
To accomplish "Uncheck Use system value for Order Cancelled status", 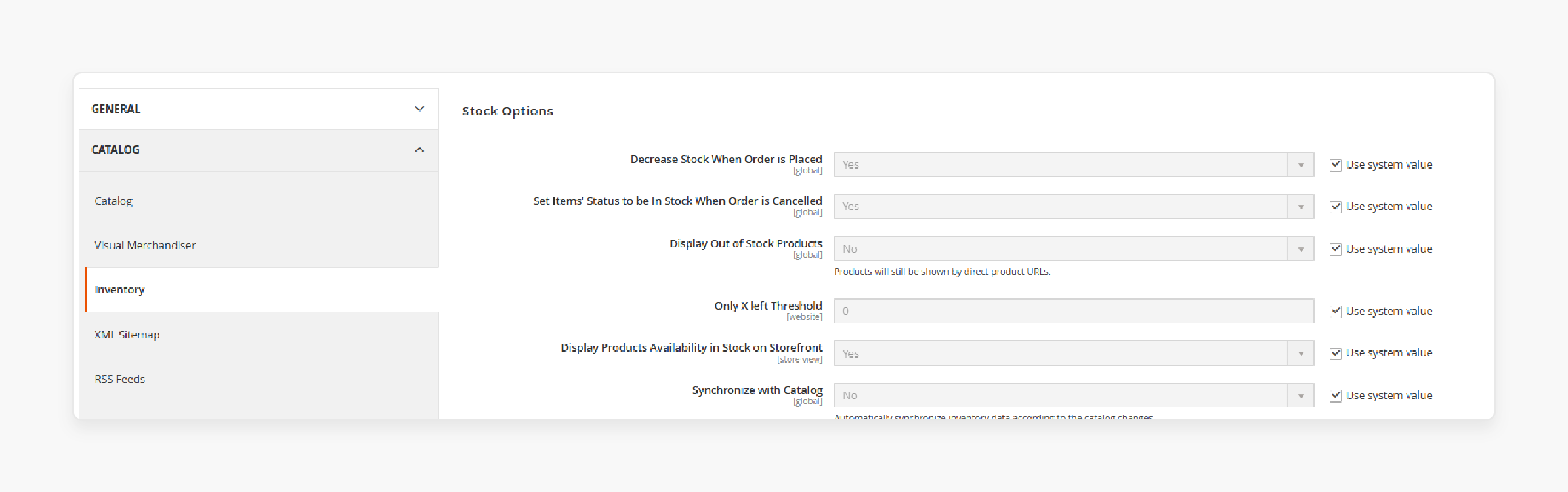I will 1336,207.
